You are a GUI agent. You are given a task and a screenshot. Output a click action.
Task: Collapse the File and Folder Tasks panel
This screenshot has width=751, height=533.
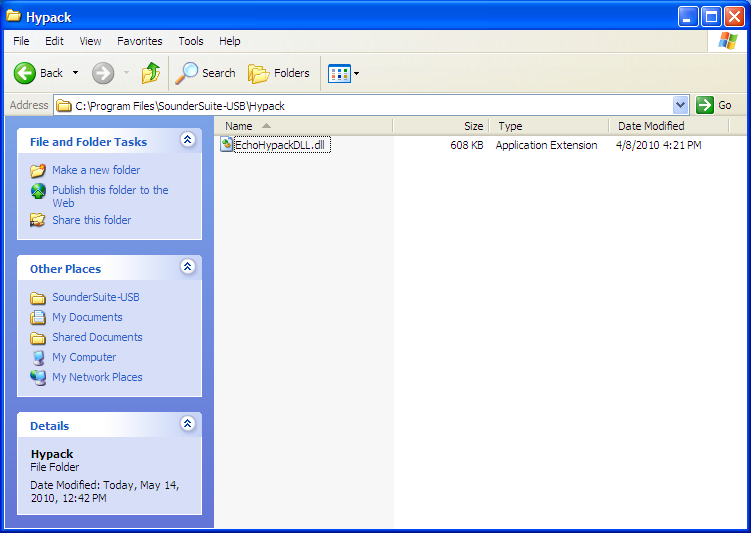pos(187,141)
